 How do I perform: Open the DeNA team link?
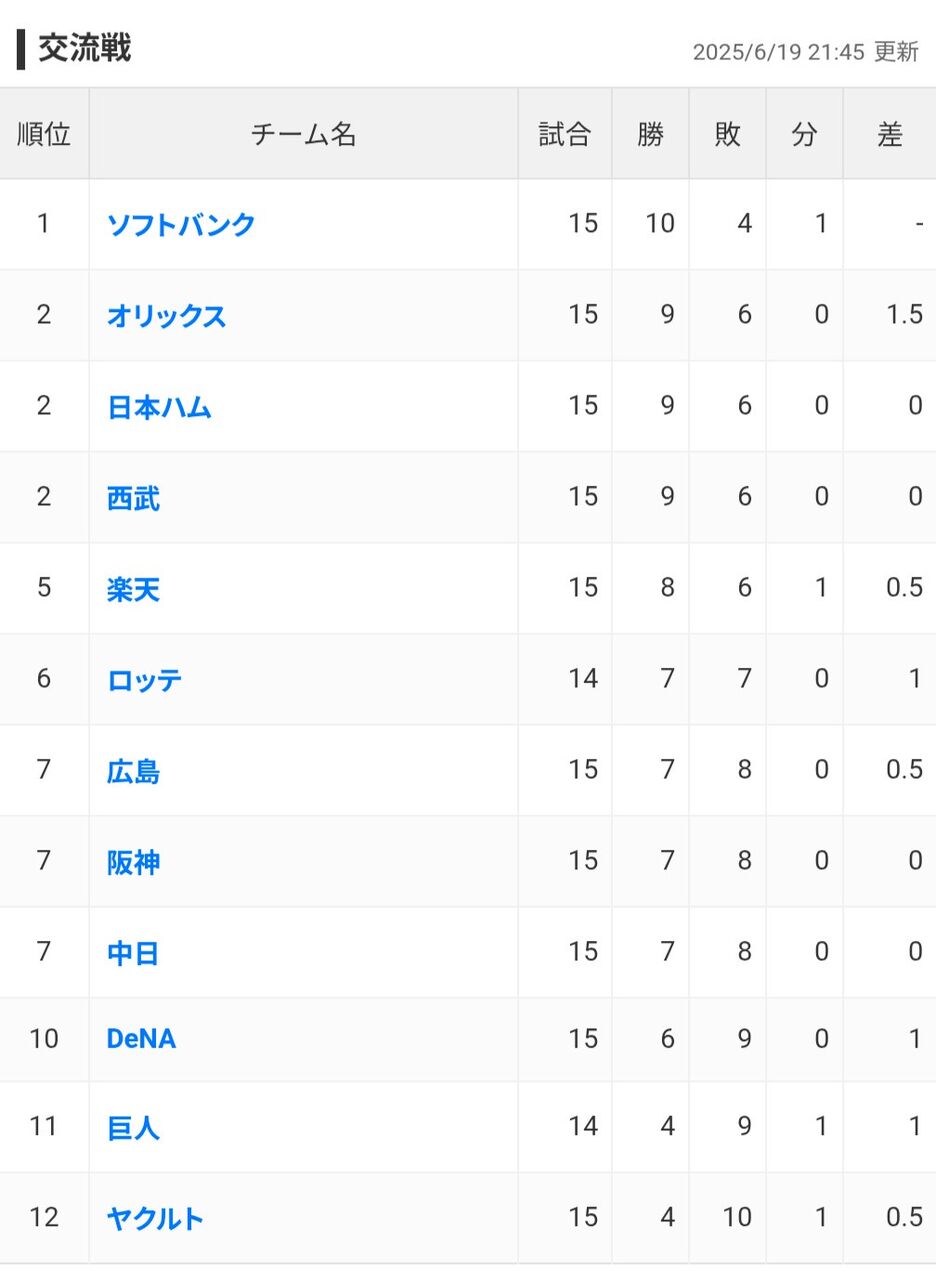click(x=141, y=1039)
